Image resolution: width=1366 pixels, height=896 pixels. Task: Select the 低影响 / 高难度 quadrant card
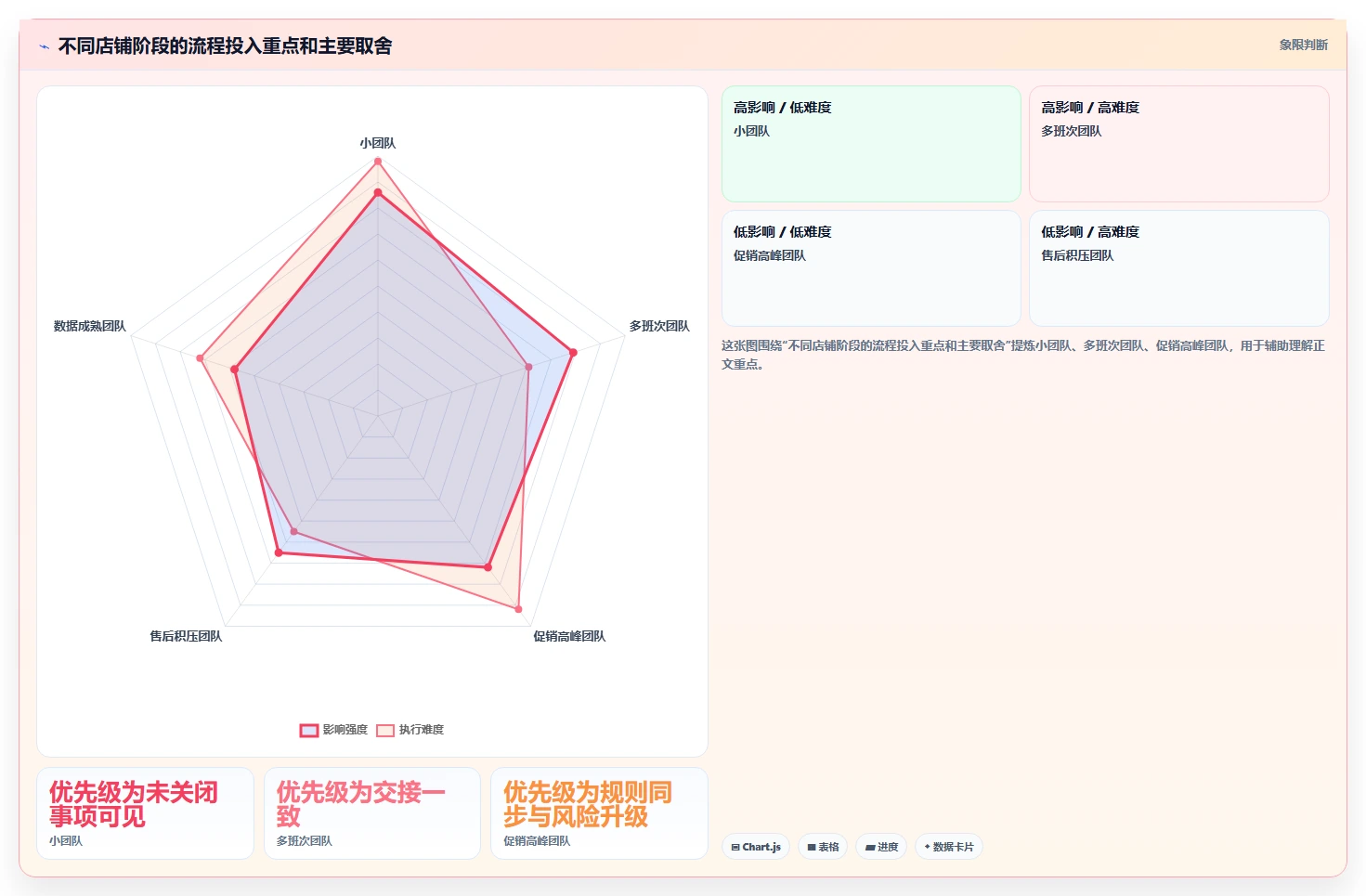(x=1179, y=268)
